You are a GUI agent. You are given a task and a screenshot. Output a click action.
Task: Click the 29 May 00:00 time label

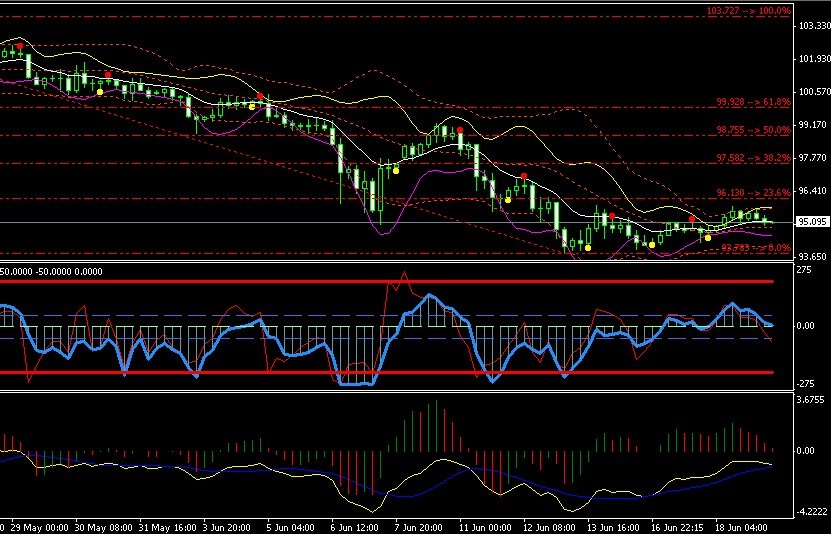41,528
